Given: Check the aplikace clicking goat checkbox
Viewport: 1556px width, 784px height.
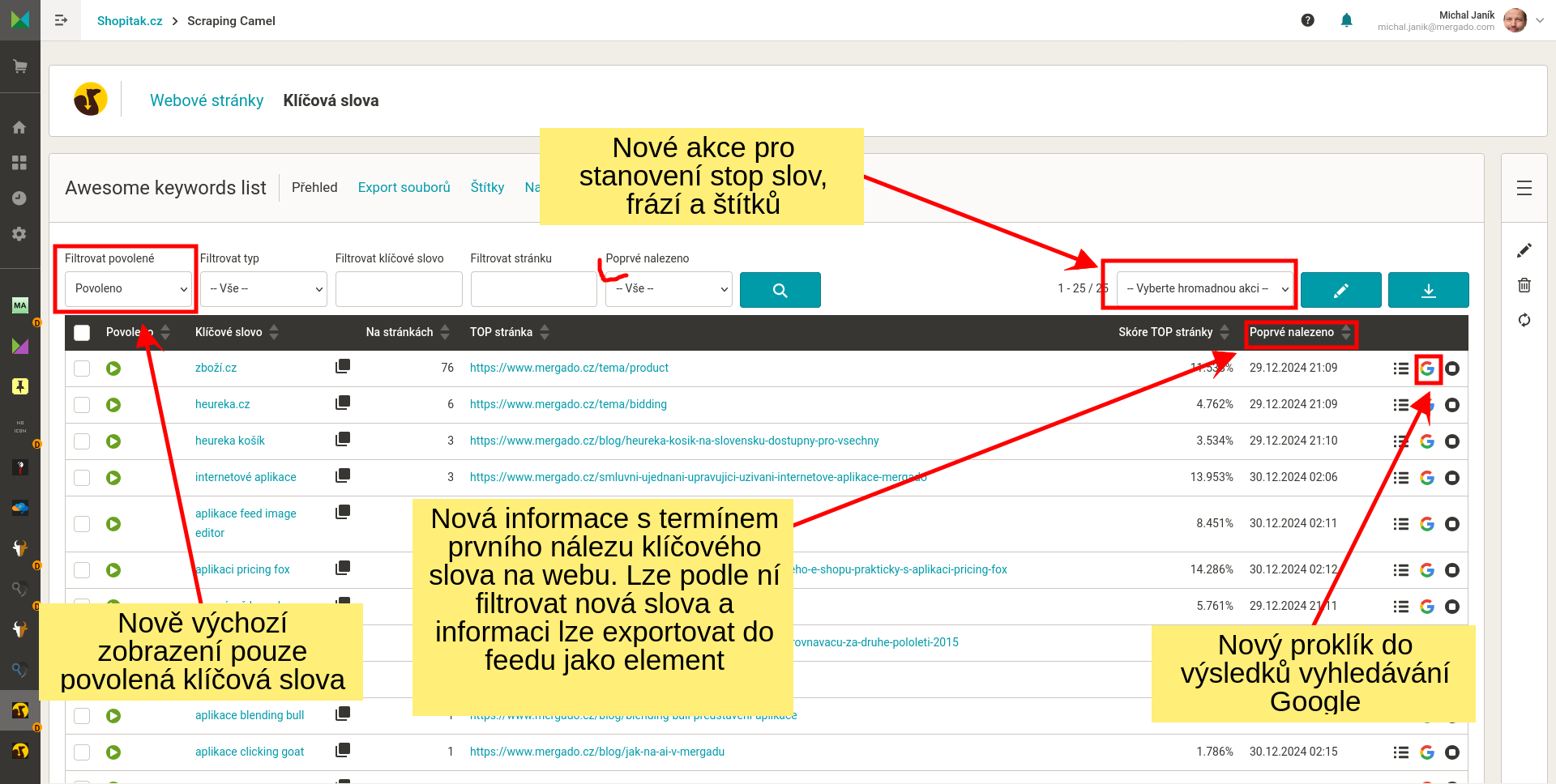Looking at the screenshot, I should click(x=82, y=752).
